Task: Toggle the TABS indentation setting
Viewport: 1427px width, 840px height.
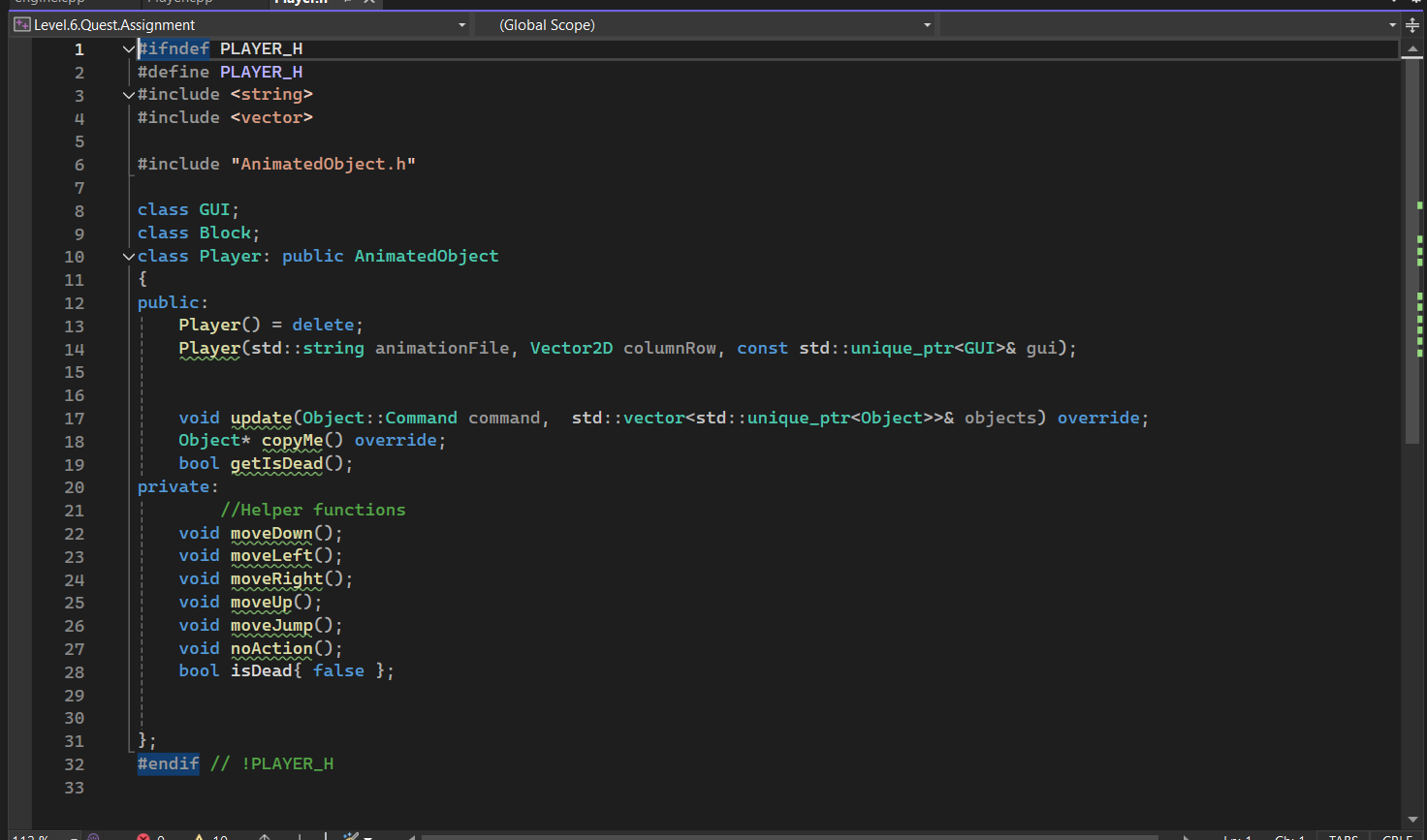Action: pyautogui.click(x=1343, y=837)
